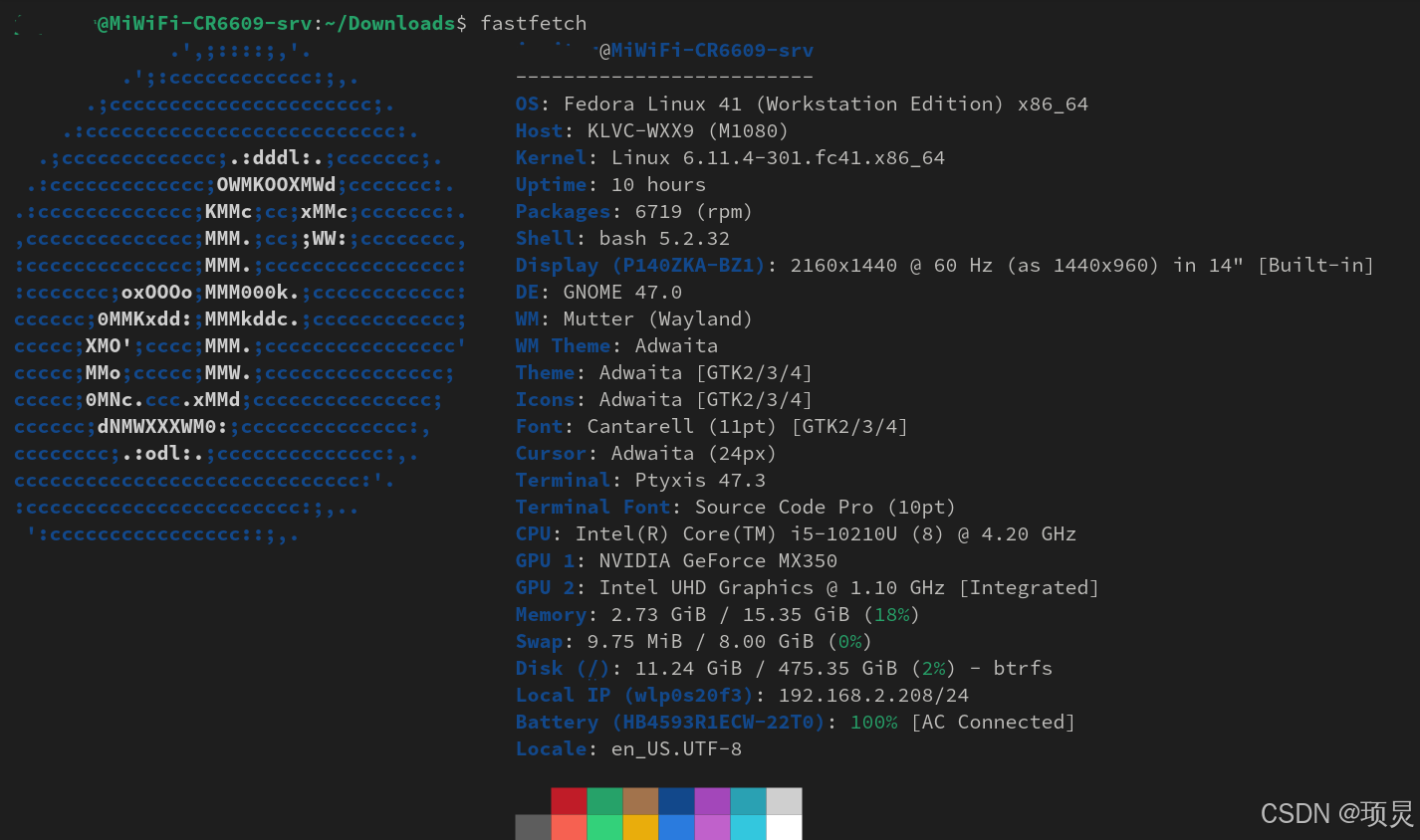Select the purple swatch

click(x=712, y=800)
